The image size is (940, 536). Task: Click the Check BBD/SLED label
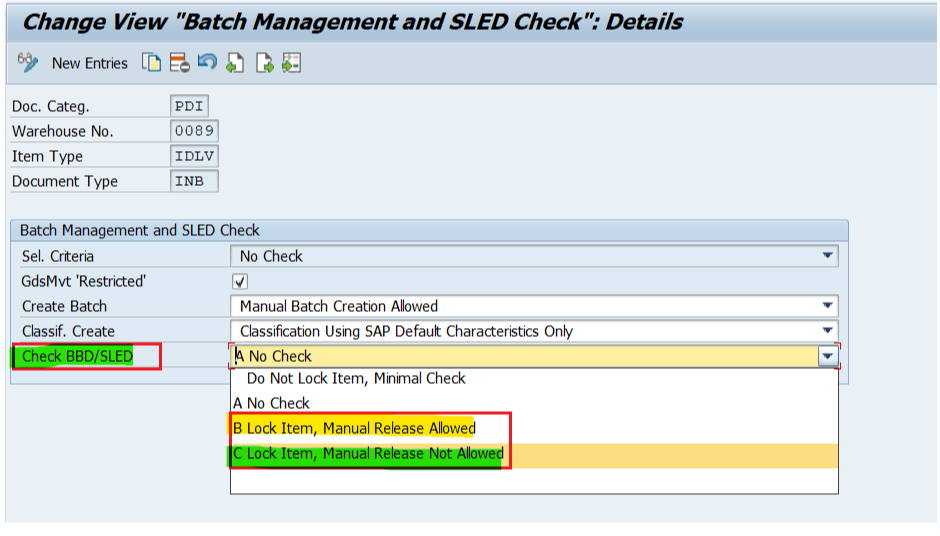coord(77,356)
